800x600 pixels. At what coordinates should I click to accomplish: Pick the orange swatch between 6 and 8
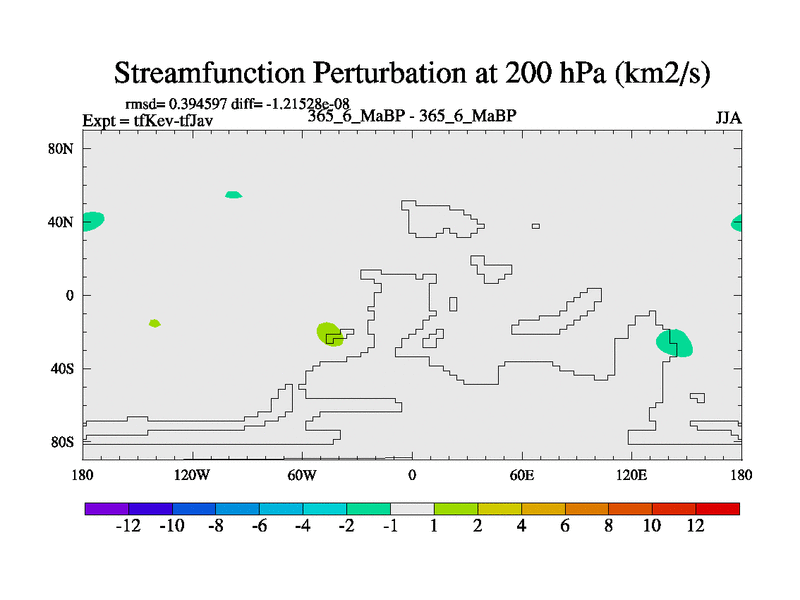coord(587,509)
